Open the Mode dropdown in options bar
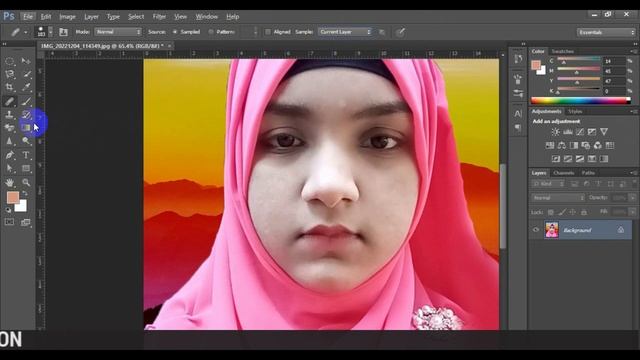 click(x=118, y=32)
